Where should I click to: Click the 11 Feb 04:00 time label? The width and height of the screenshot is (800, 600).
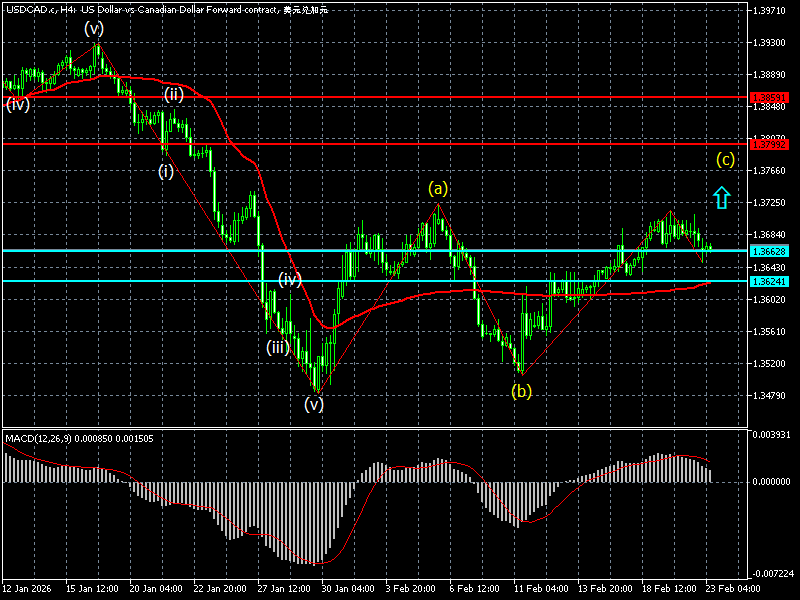(540, 588)
